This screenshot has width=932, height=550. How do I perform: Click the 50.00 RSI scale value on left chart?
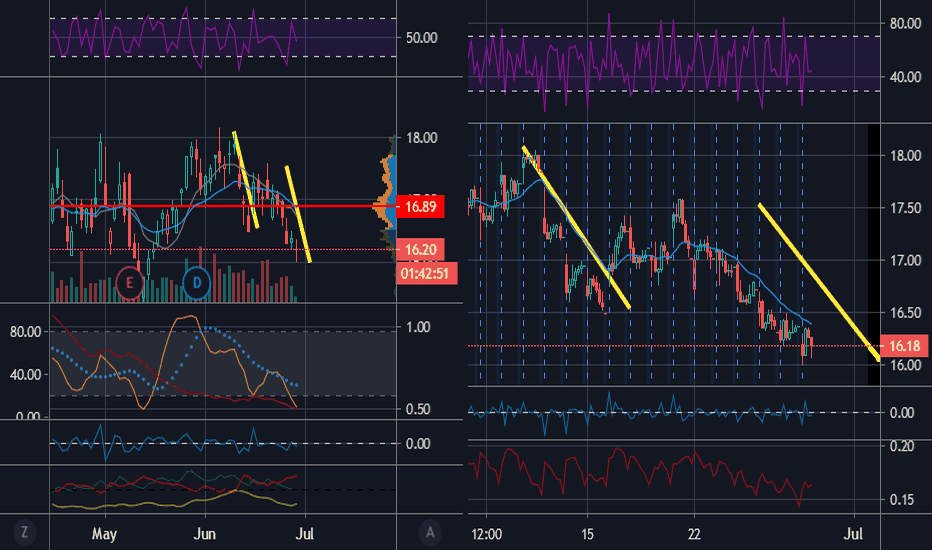(x=421, y=37)
